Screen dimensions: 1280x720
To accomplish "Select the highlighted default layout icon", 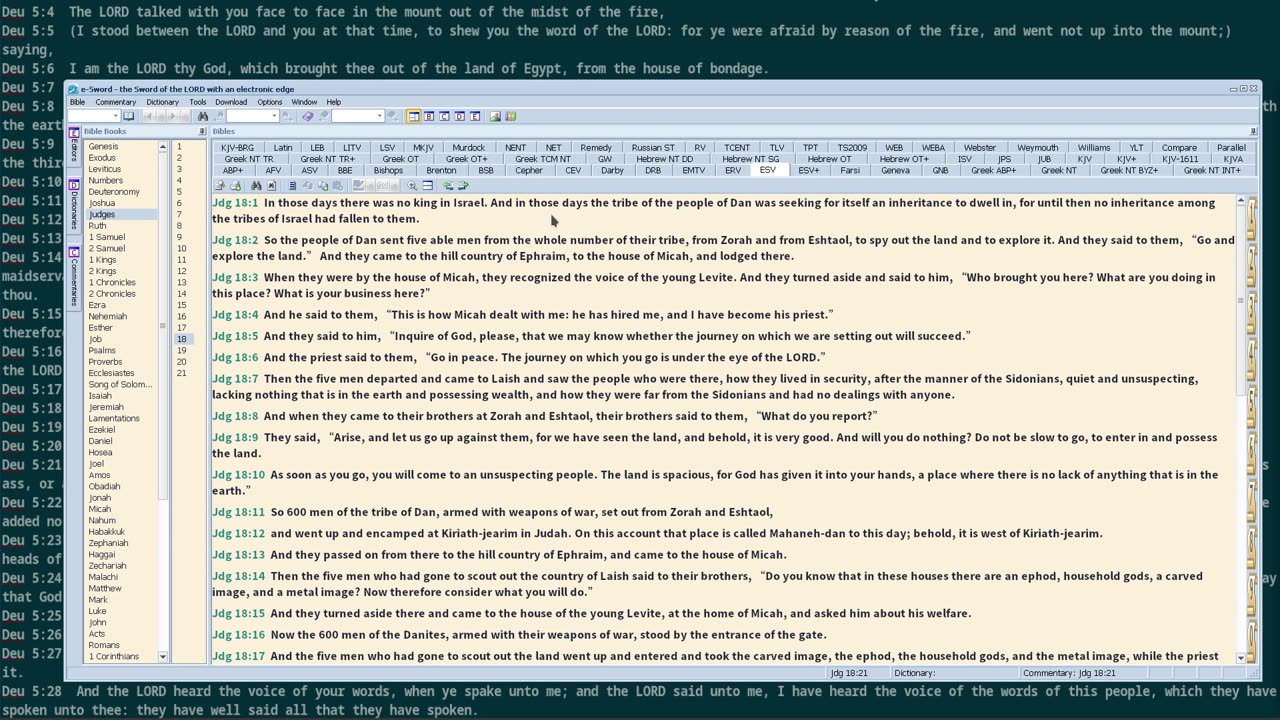I will point(413,116).
